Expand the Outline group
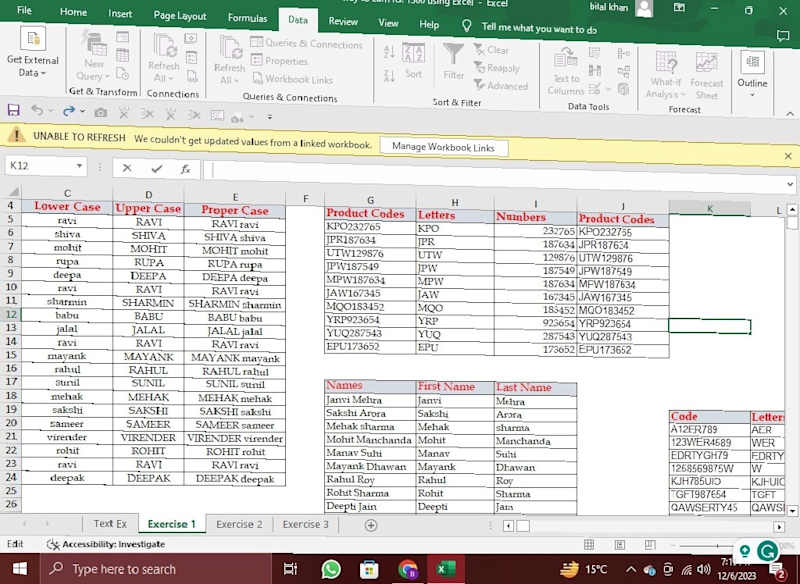 click(752, 73)
